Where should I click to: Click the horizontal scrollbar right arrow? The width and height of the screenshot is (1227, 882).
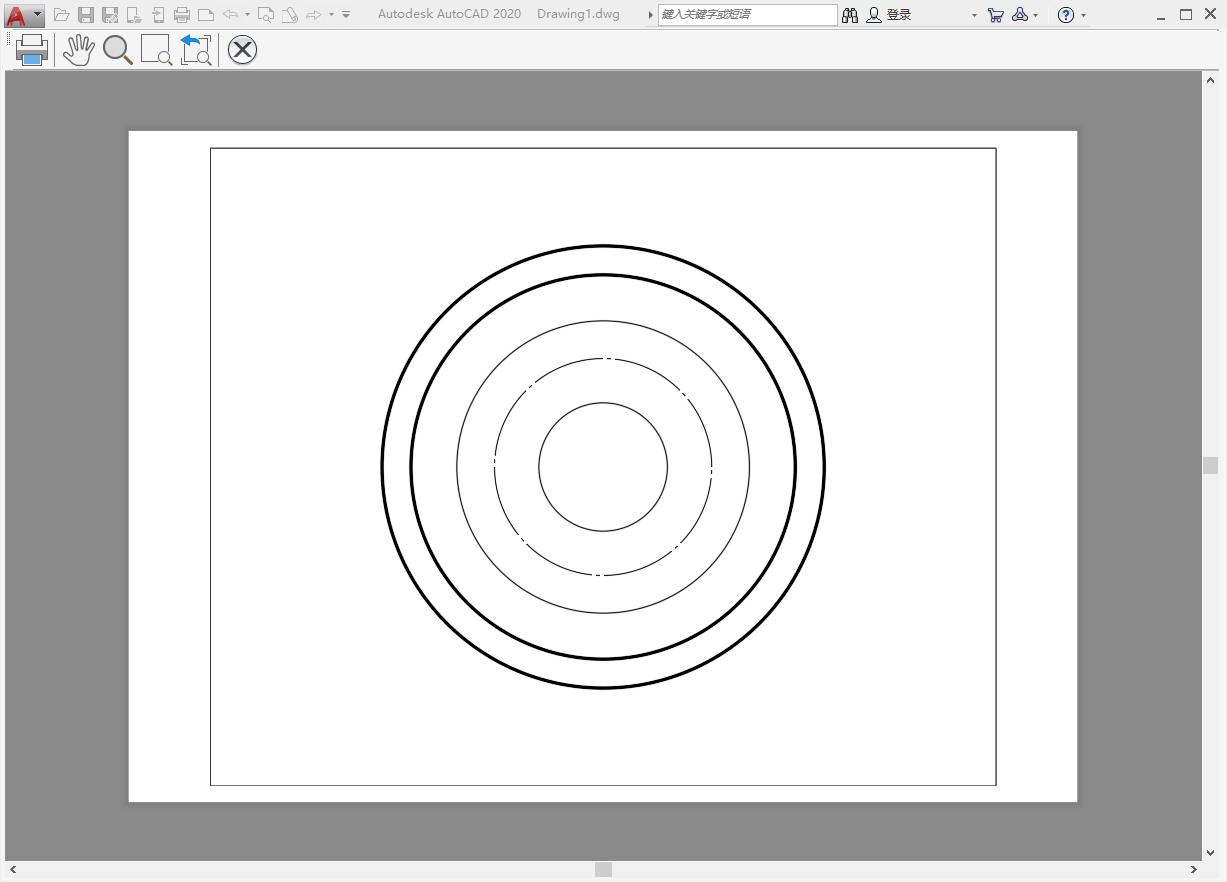pos(1193,870)
